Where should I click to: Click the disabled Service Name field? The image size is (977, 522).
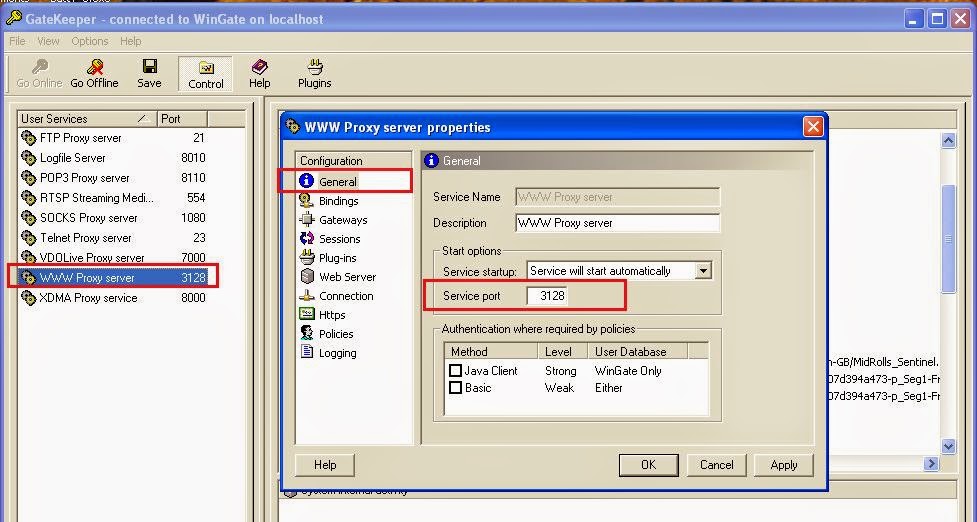click(x=617, y=197)
